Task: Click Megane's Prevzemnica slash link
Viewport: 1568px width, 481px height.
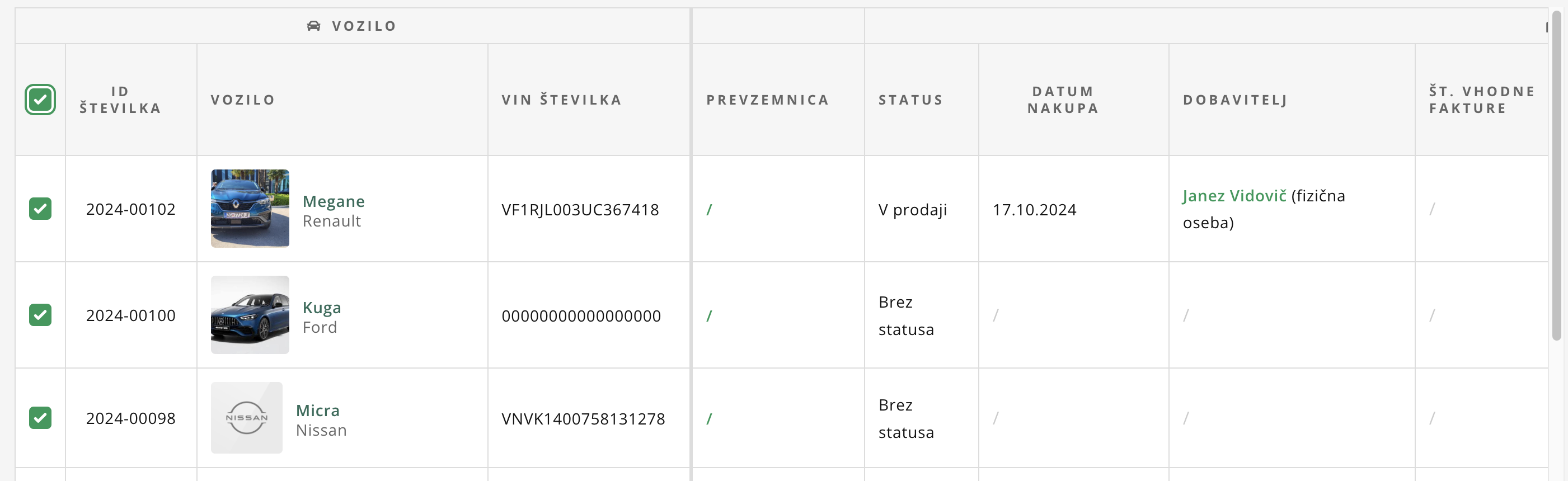Action: click(709, 210)
